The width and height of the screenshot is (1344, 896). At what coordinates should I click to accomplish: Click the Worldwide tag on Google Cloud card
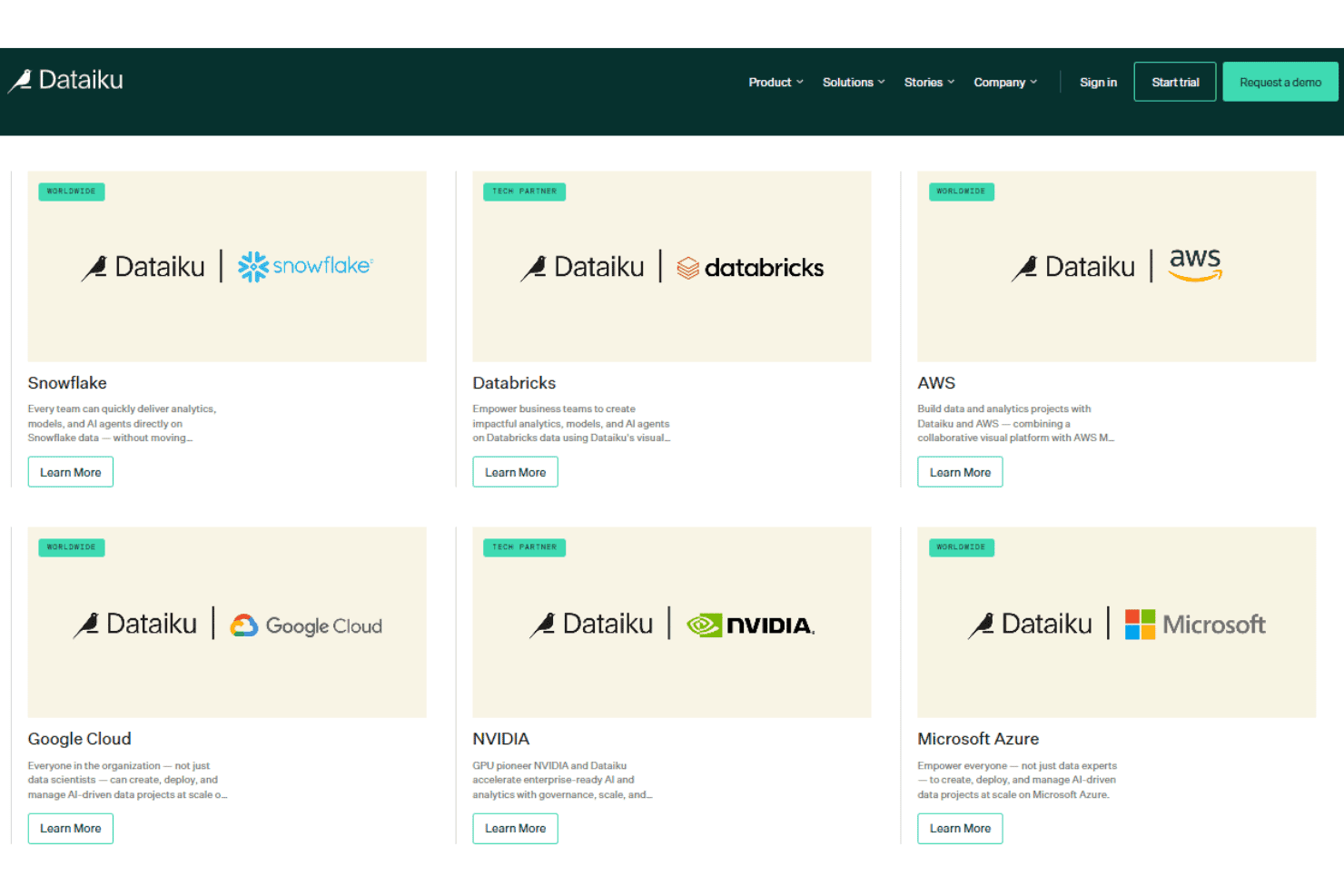(72, 547)
